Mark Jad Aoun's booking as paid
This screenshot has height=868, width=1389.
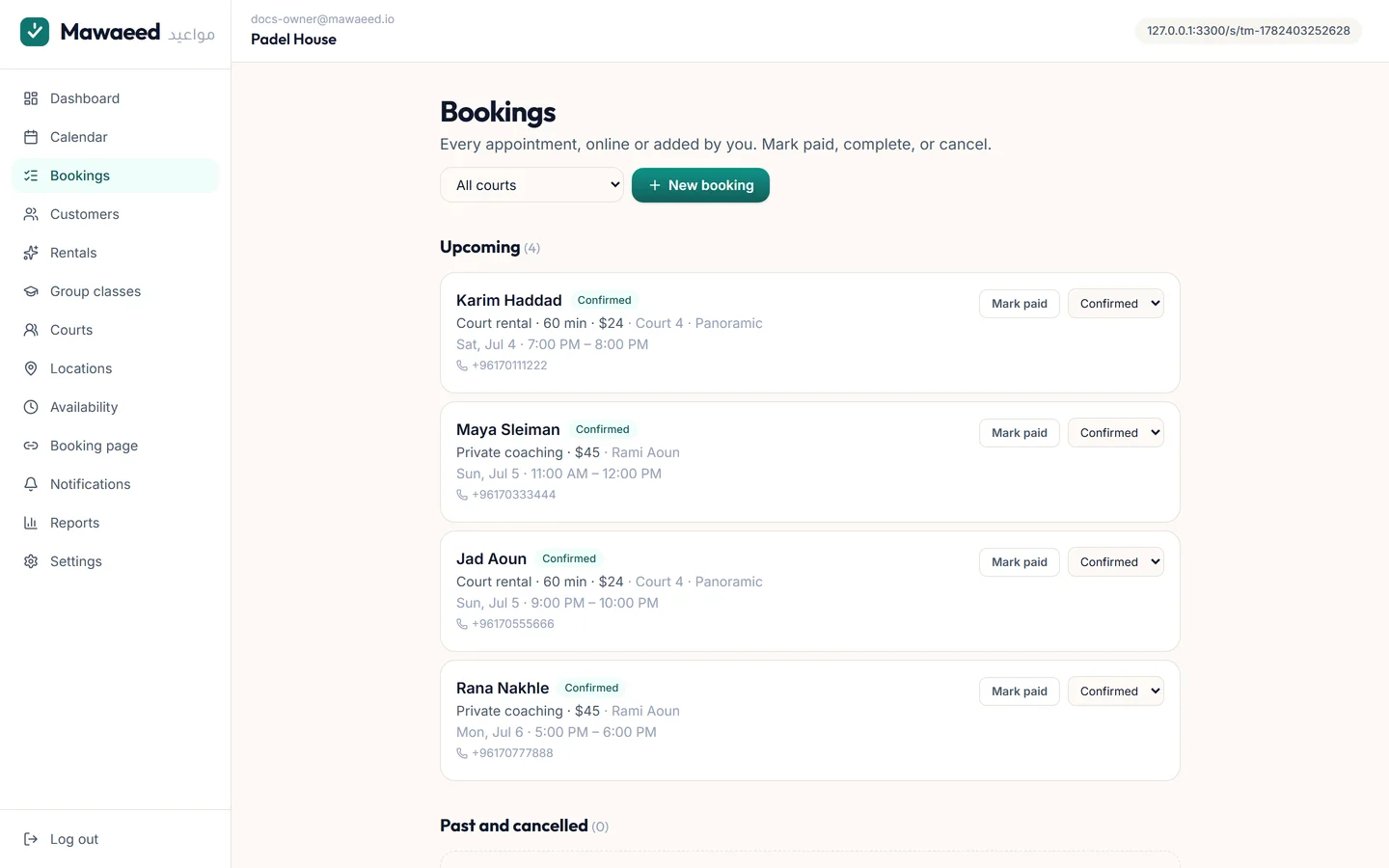click(1020, 562)
